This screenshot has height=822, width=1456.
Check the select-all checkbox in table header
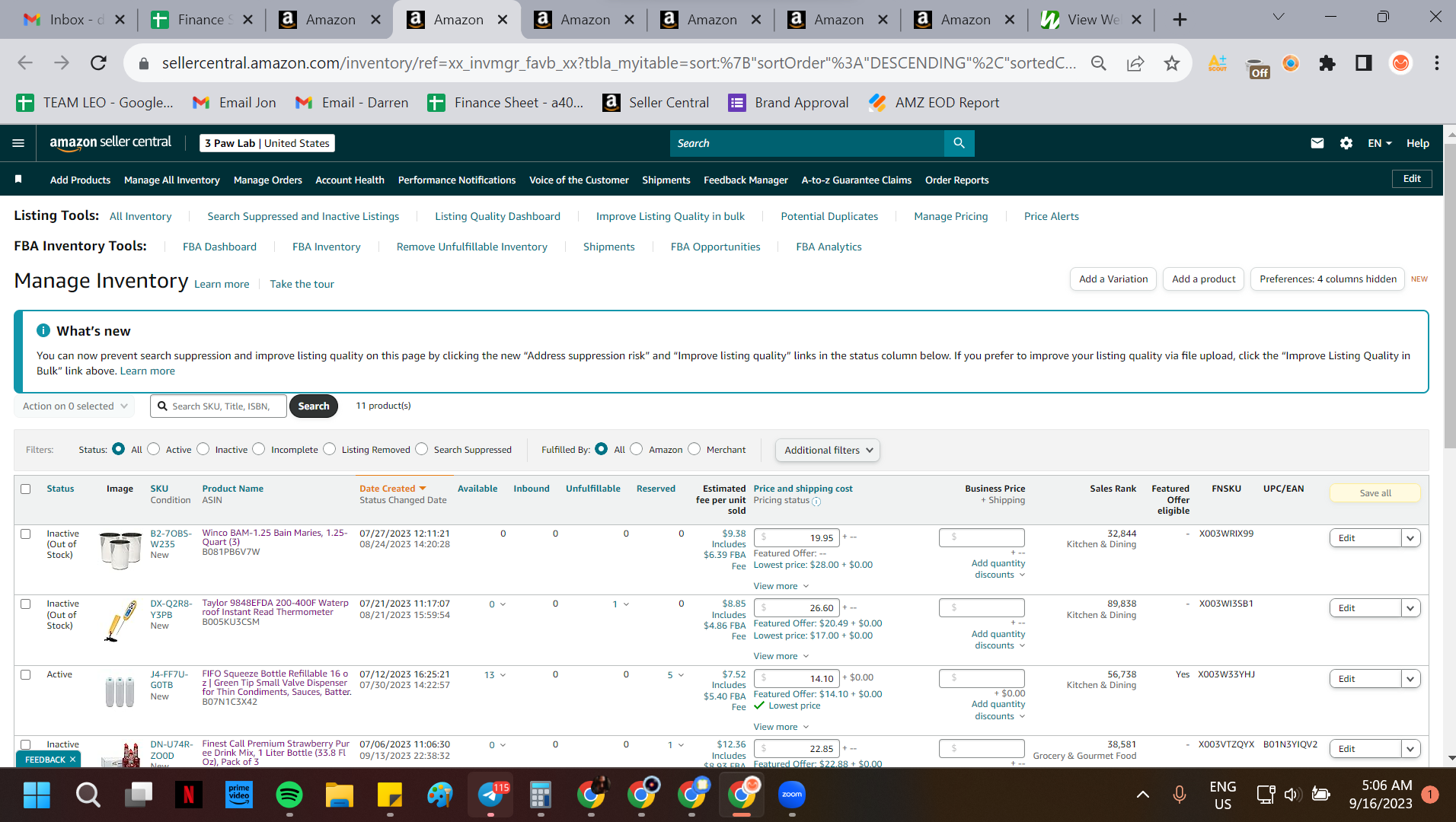point(26,489)
